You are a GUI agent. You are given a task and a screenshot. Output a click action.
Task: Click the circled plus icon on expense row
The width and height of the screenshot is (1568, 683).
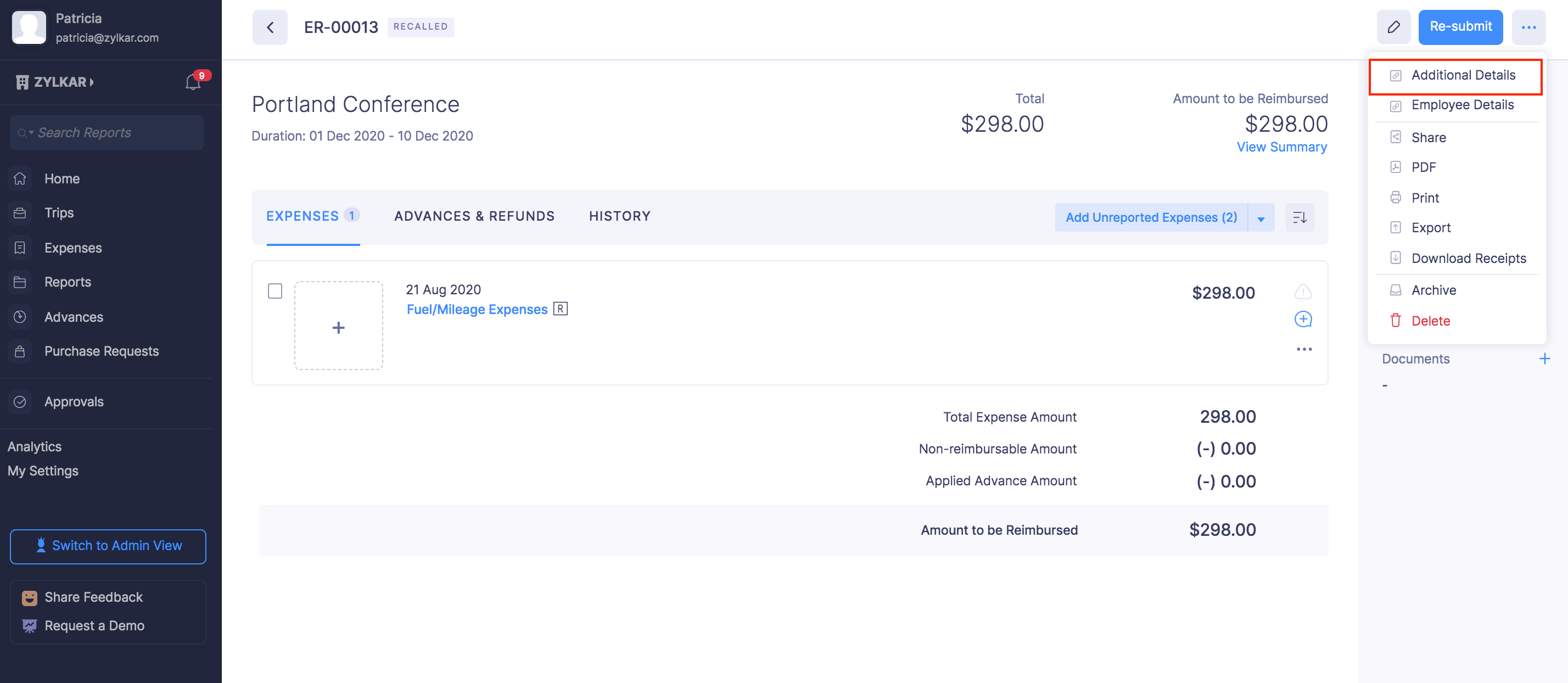(x=1303, y=319)
